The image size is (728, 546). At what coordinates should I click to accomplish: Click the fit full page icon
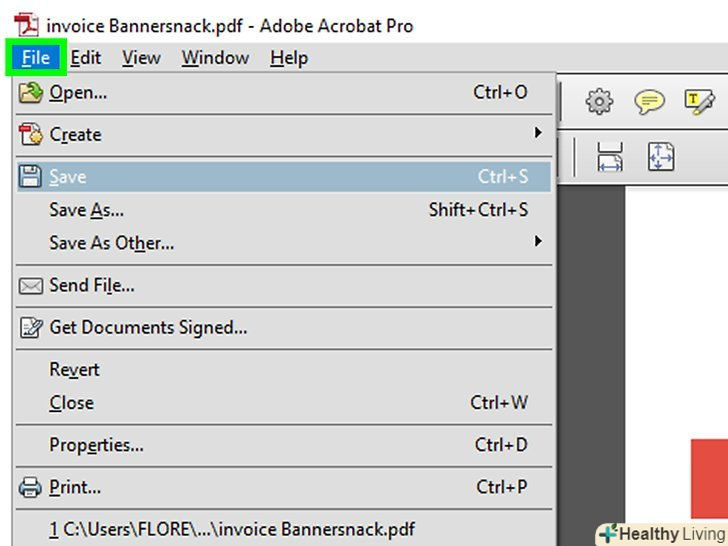[x=661, y=156]
